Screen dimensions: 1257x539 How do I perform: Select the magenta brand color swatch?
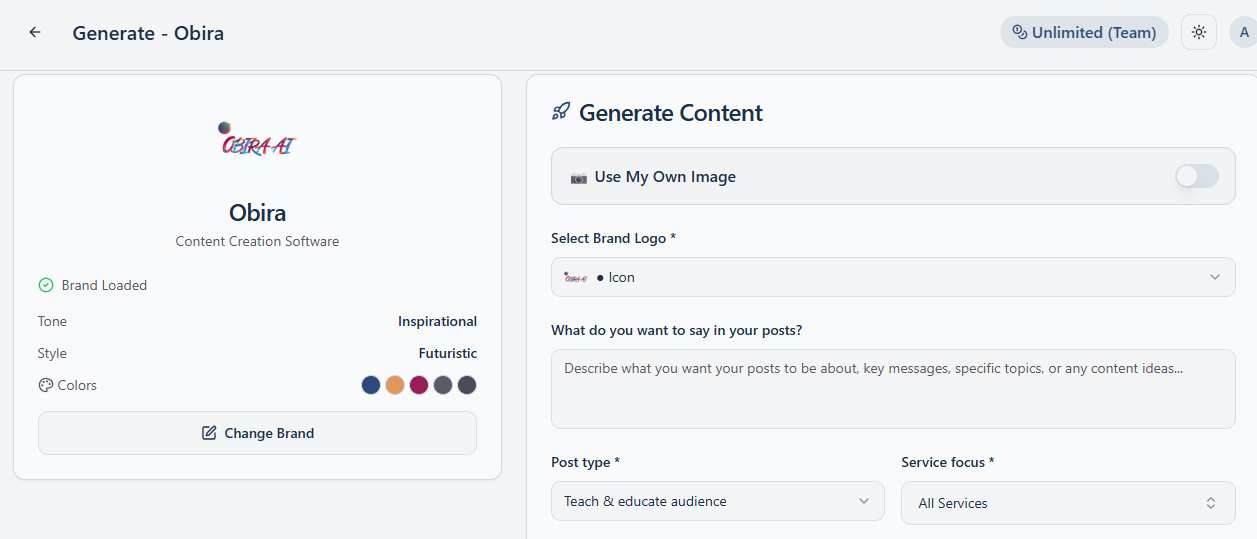pos(419,385)
